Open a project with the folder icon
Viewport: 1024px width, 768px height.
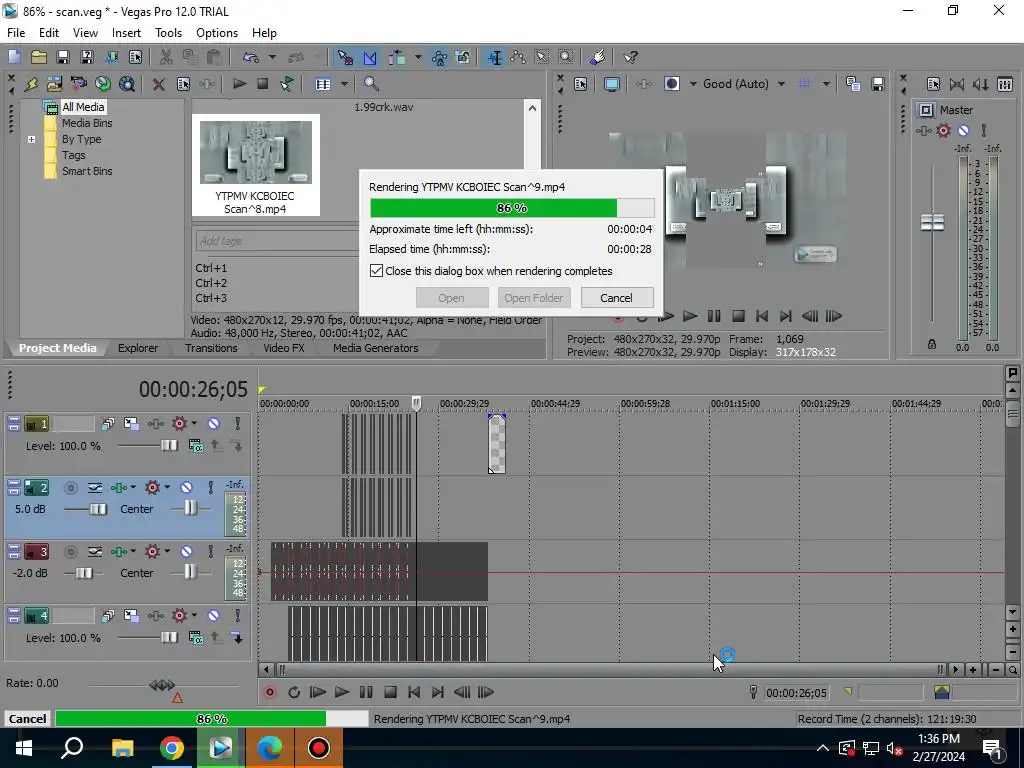coord(39,57)
